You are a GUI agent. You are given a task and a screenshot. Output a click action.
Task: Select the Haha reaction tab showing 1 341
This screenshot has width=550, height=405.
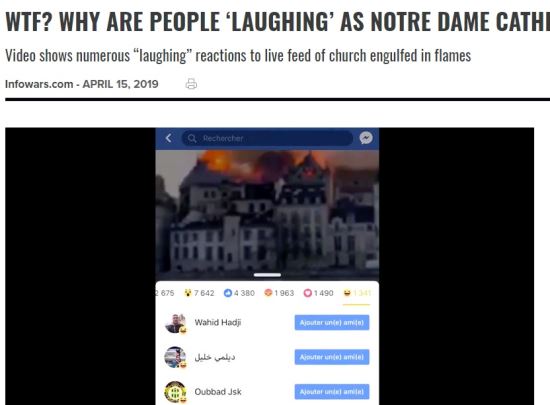(x=357, y=293)
